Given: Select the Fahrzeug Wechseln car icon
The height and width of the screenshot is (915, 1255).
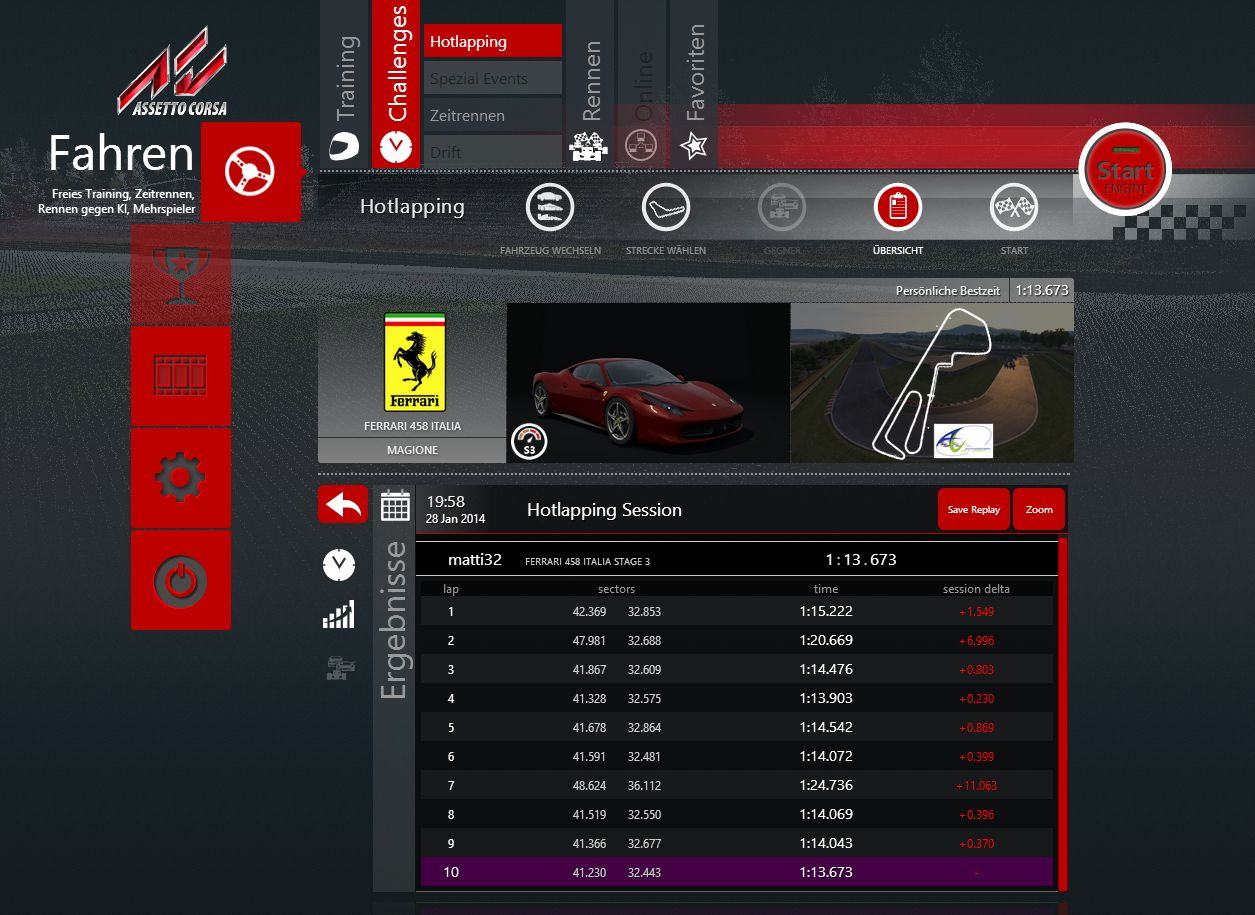Looking at the screenshot, I should point(550,208).
